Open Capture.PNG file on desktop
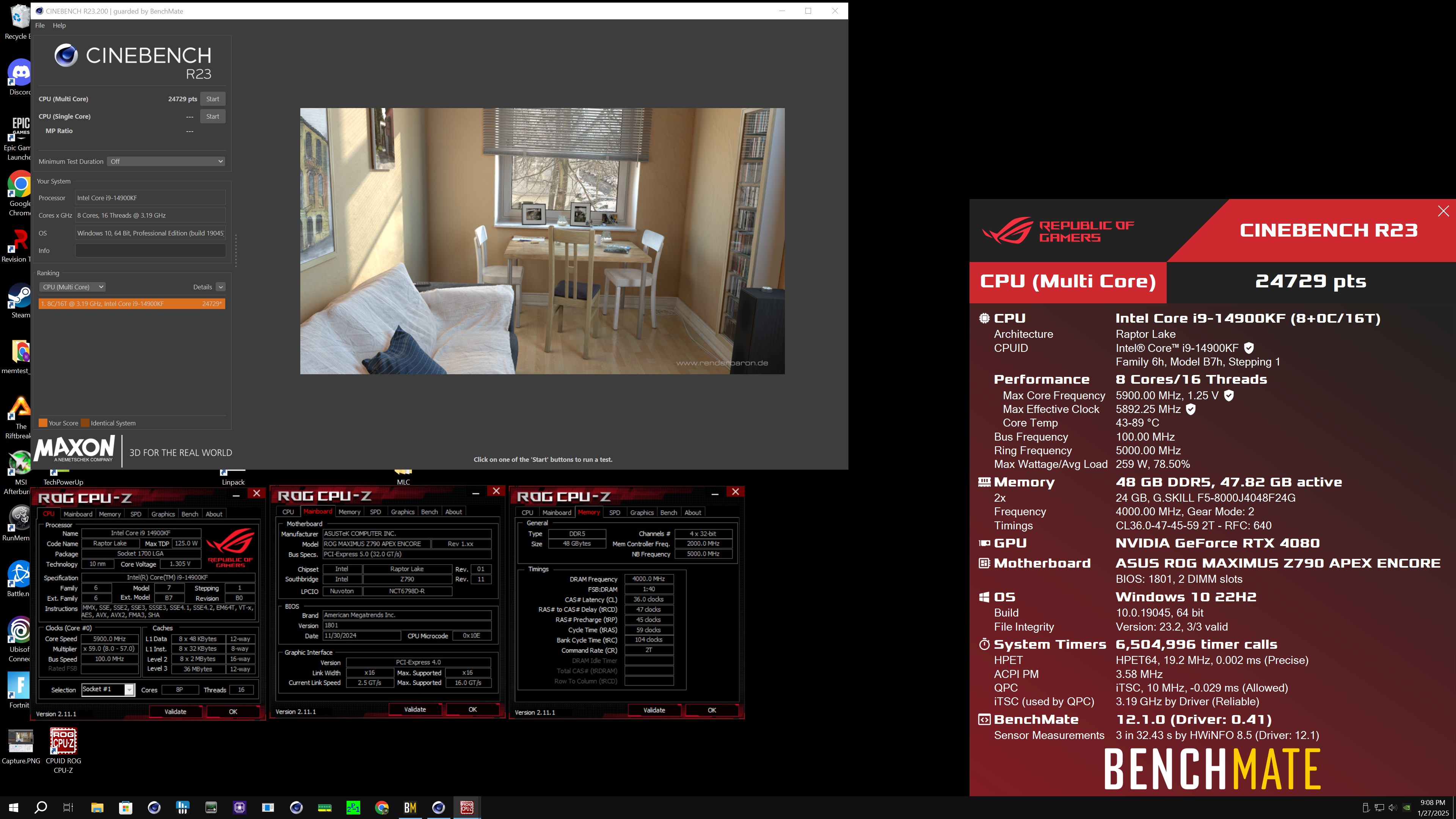Image resolution: width=1456 pixels, height=819 pixels. pos(21,747)
